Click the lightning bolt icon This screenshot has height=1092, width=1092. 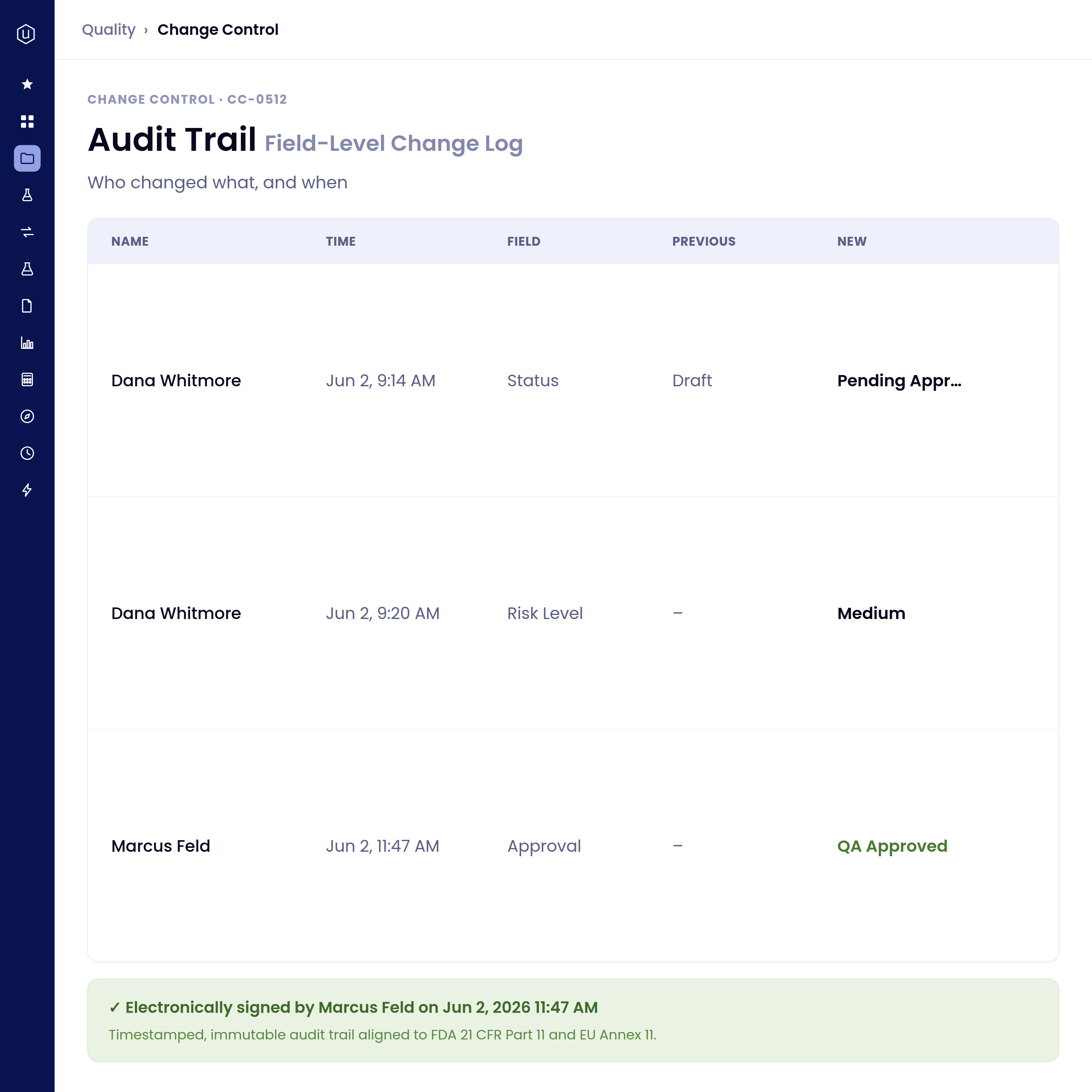click(x=27, y=490)
